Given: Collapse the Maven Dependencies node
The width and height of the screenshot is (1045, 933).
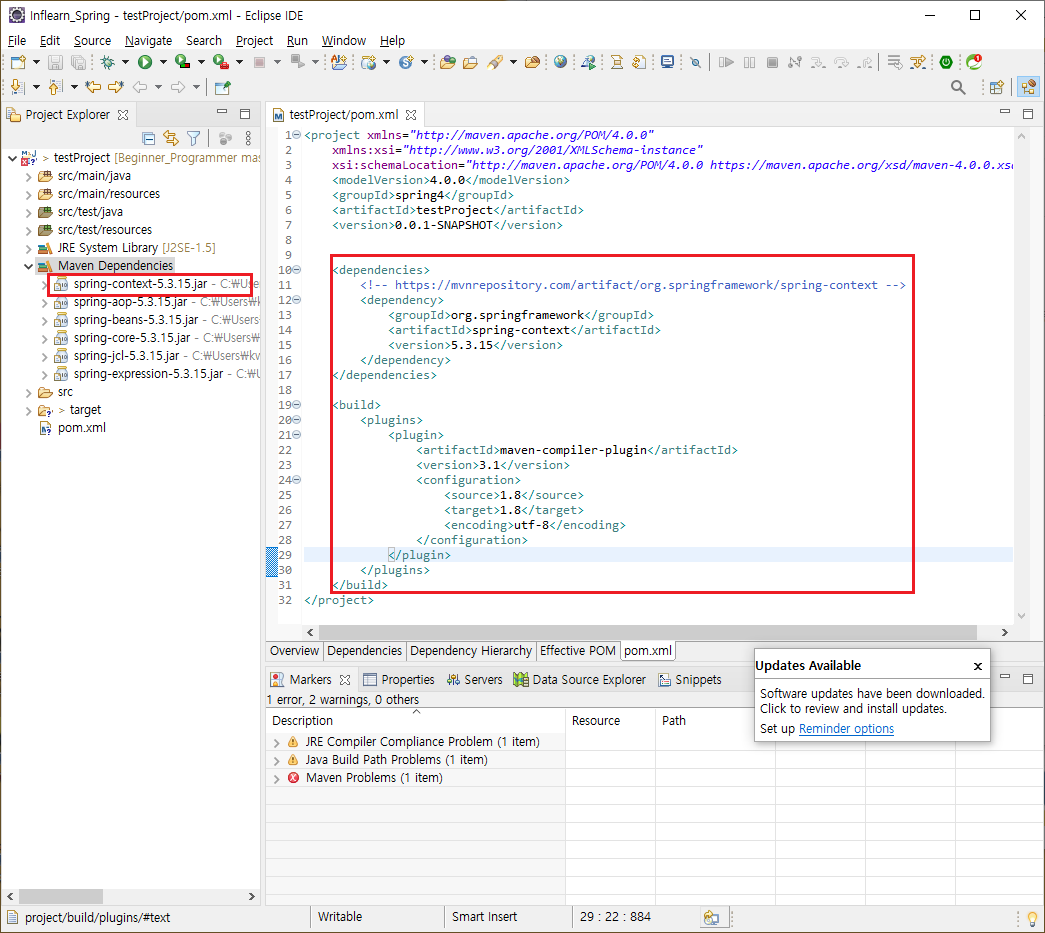Looking at the screenshot, I should pos(29,267).
